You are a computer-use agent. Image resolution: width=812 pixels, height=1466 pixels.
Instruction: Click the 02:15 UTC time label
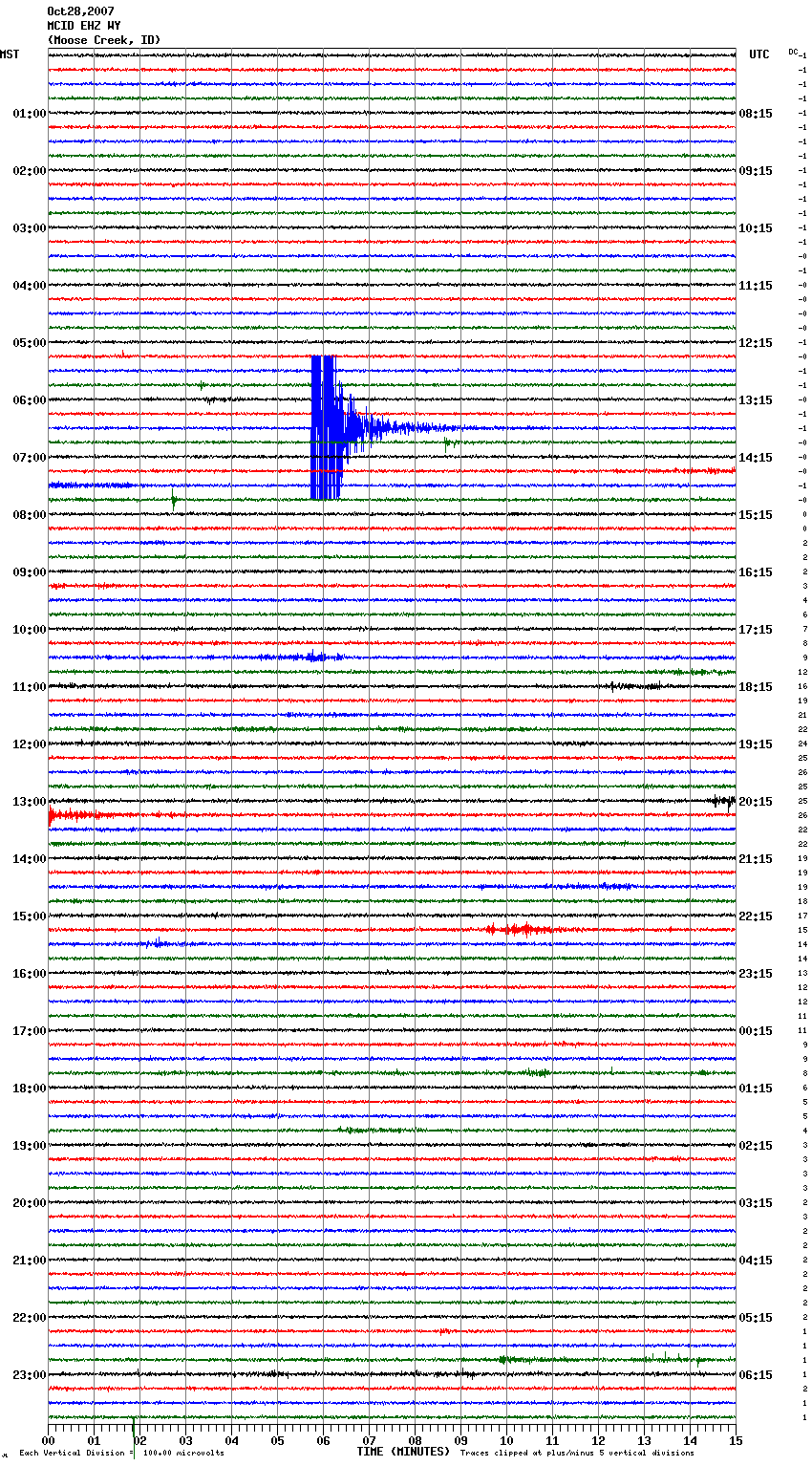756,1146
